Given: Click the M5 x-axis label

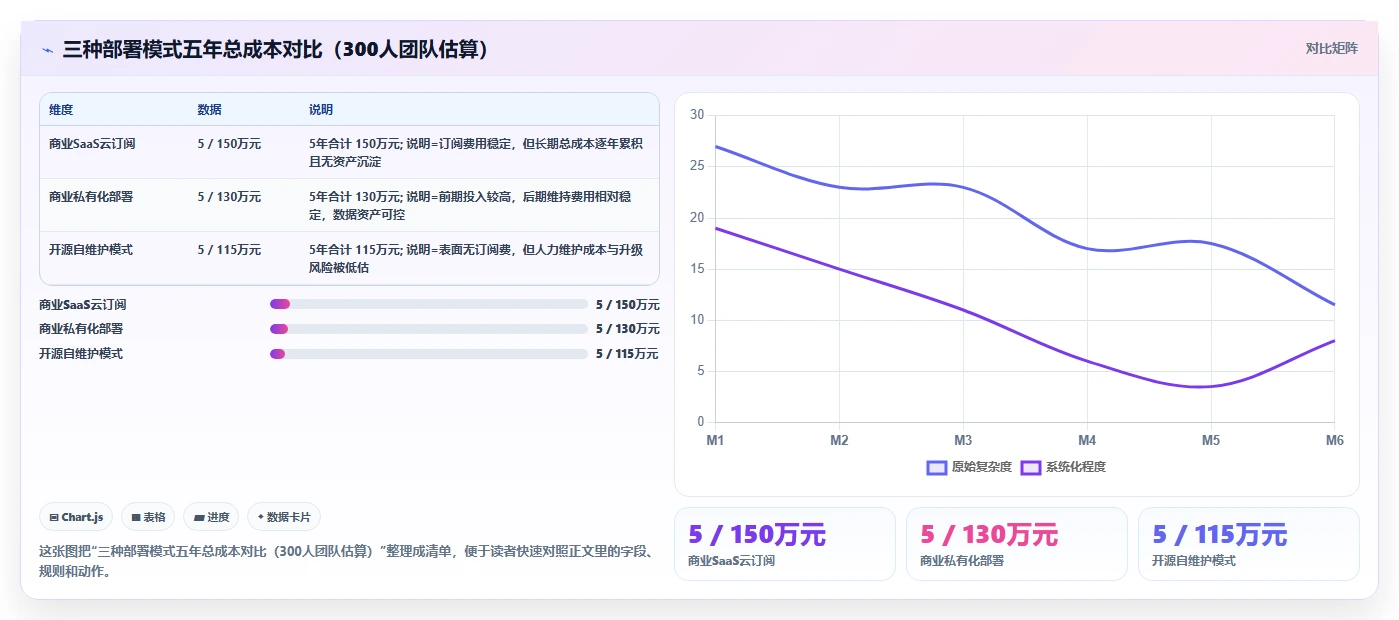Looking at the screenshot, I should coord(1211,440).
